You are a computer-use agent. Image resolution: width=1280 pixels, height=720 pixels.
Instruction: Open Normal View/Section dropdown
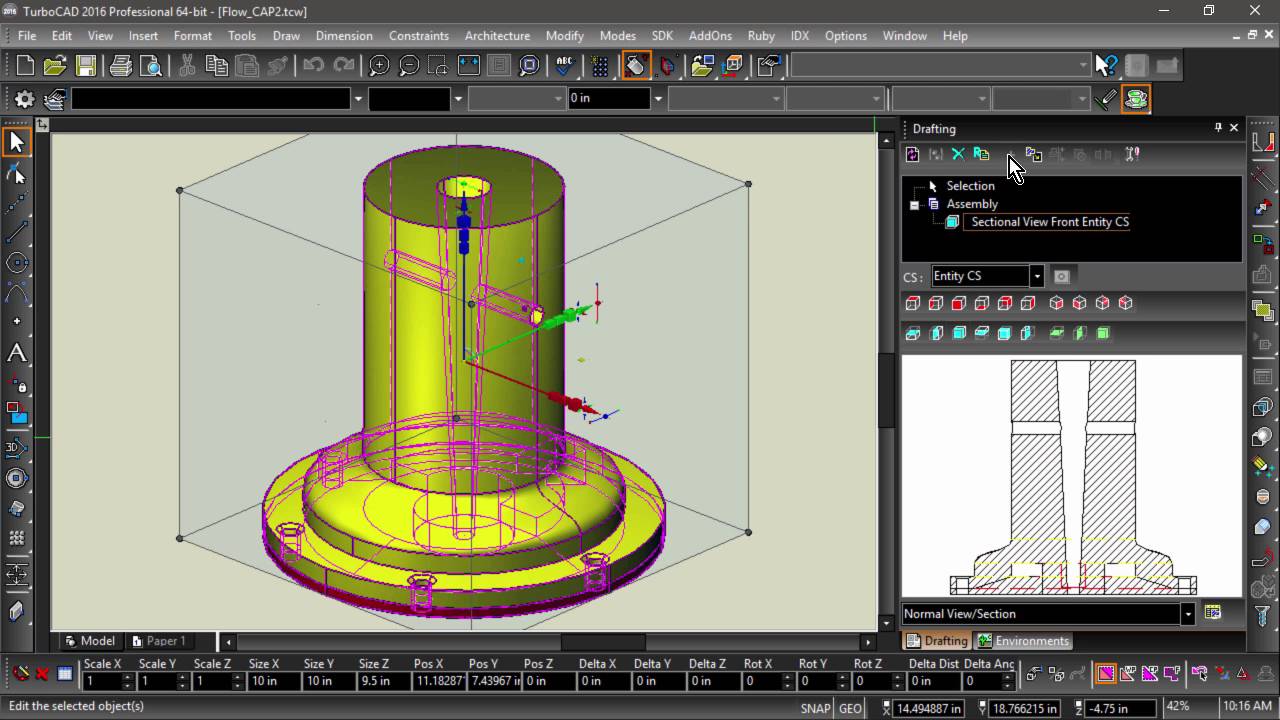click(1187, 614)
